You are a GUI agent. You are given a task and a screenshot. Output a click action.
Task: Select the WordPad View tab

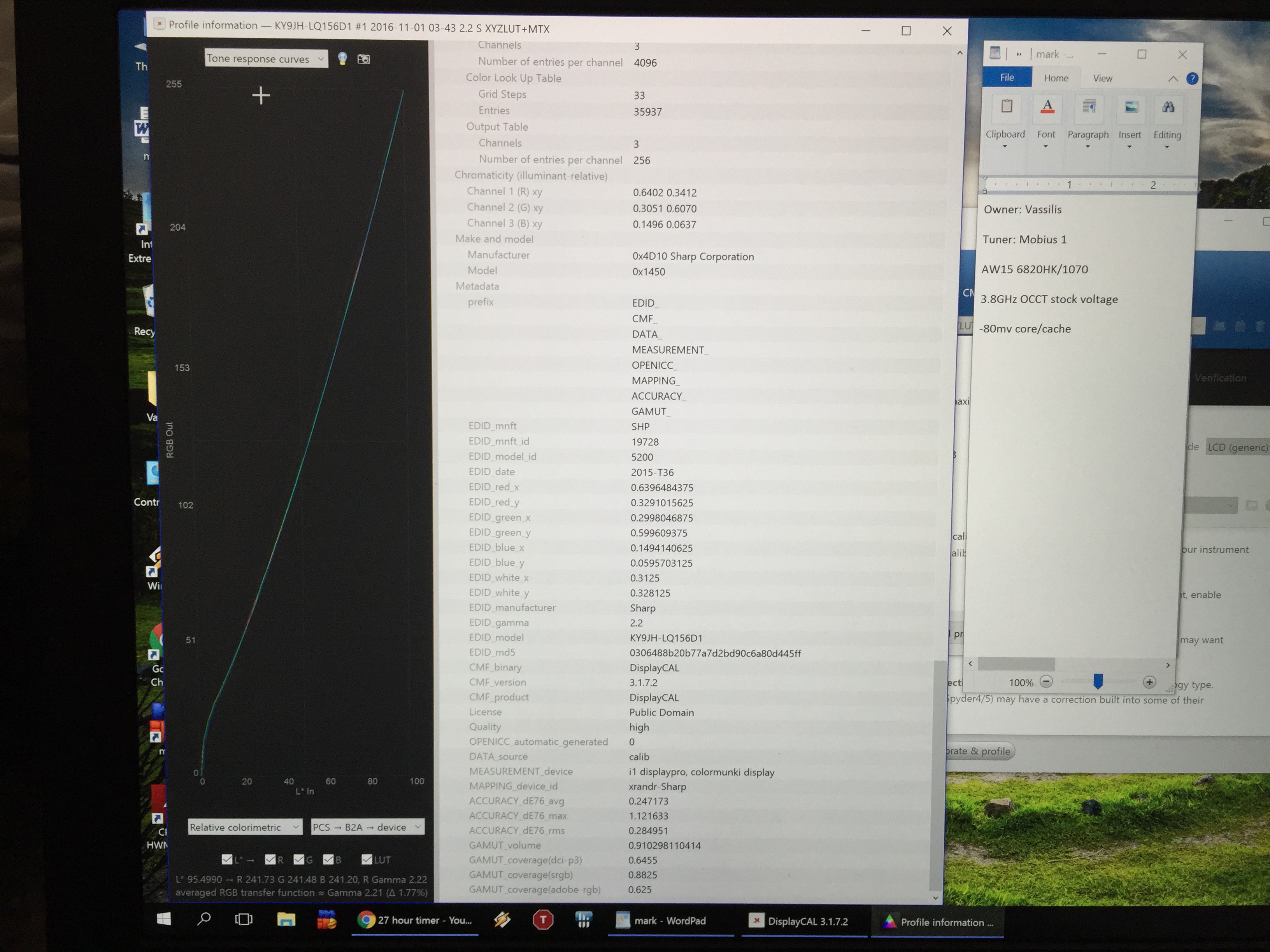[1102, 79]
